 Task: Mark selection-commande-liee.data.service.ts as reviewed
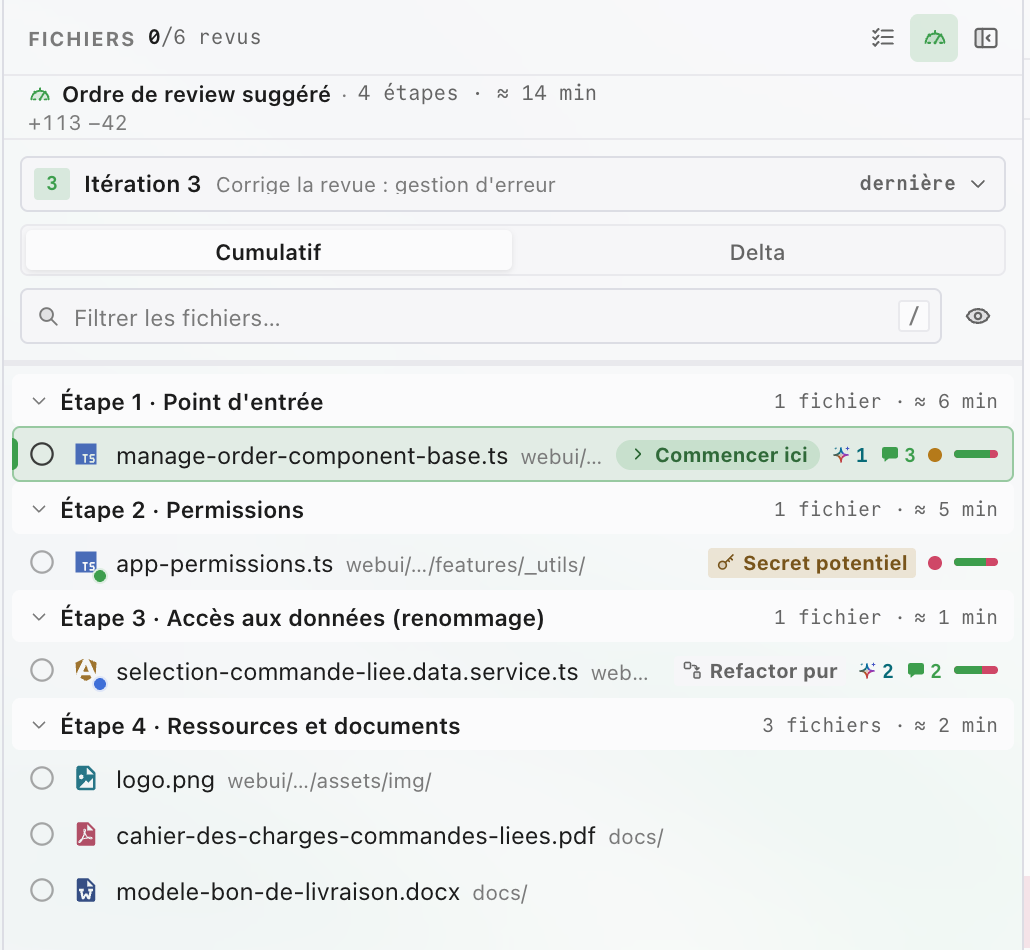click(42, 670)
